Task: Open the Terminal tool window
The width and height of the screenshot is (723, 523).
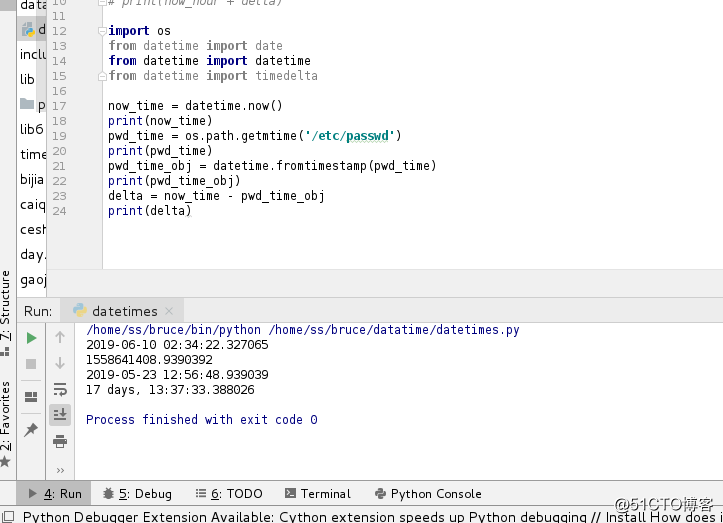Action: click(x=318, y=494)
